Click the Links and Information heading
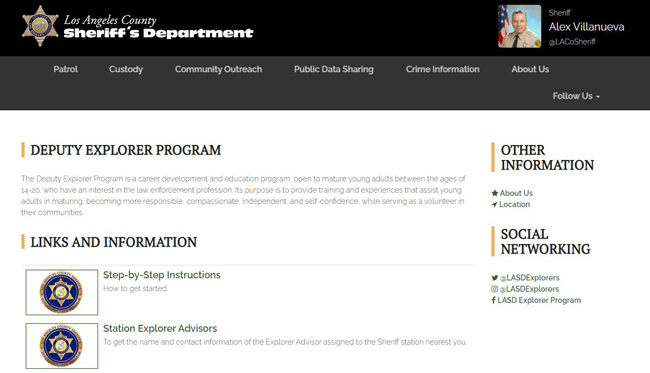Image resolution: width=650 pixels, height=373 pixels. (114, 242)
